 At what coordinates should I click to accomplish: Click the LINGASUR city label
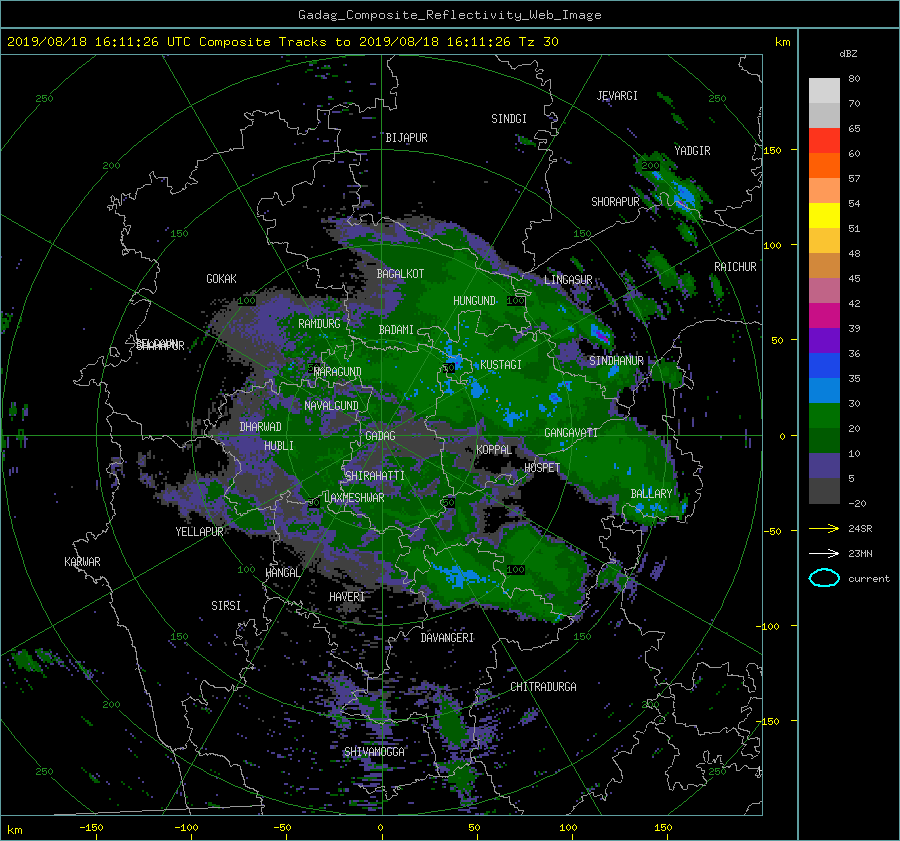point(568,280)
